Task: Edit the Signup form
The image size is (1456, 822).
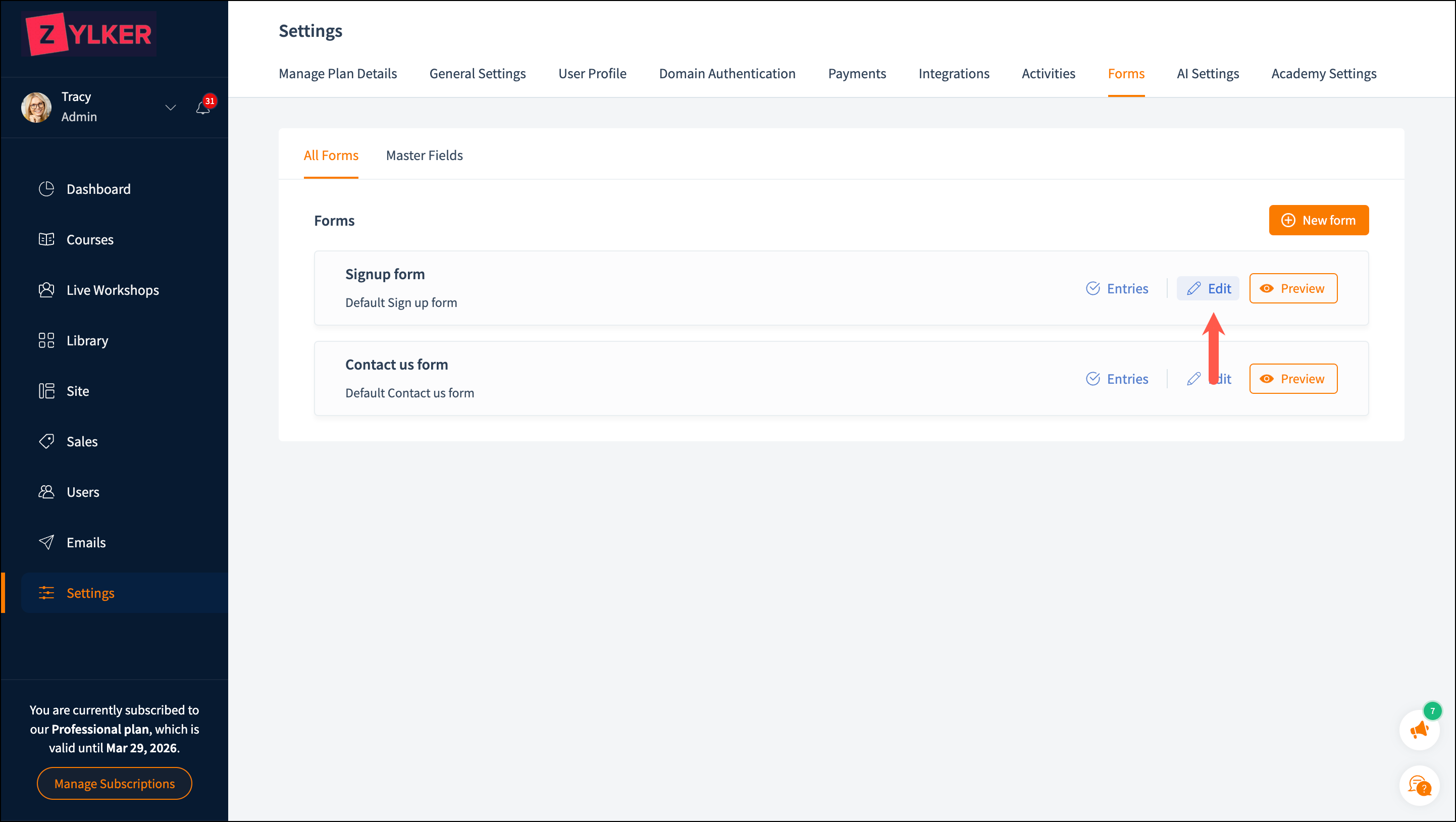Action: tap(1209, 288)
